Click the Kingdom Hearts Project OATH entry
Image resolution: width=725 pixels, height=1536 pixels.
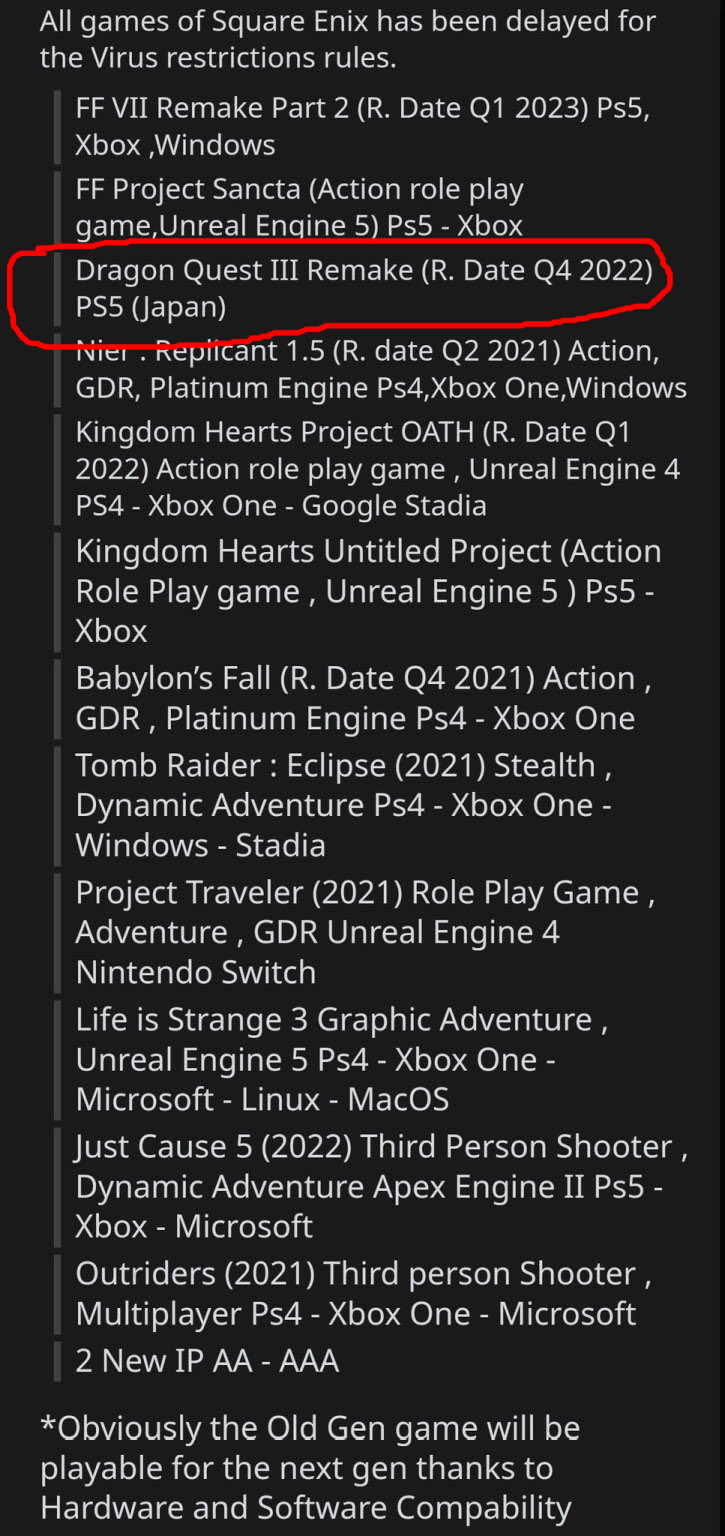[378, 469]
